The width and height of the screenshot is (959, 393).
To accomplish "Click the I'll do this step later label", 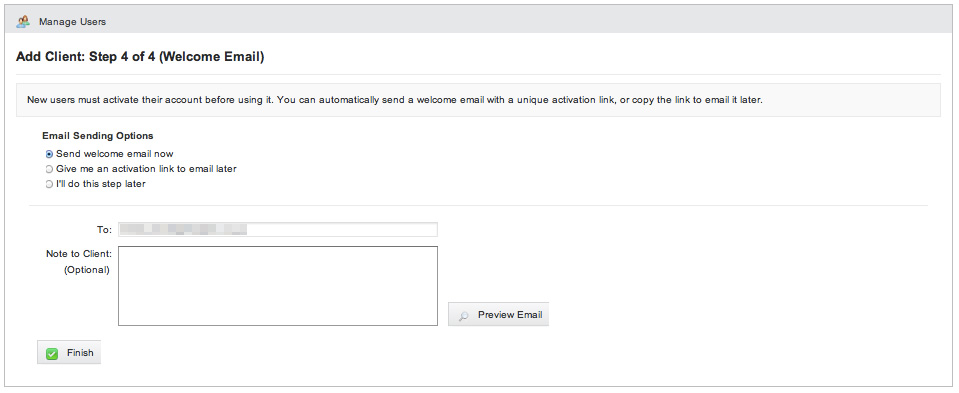I will click(101, 183).
